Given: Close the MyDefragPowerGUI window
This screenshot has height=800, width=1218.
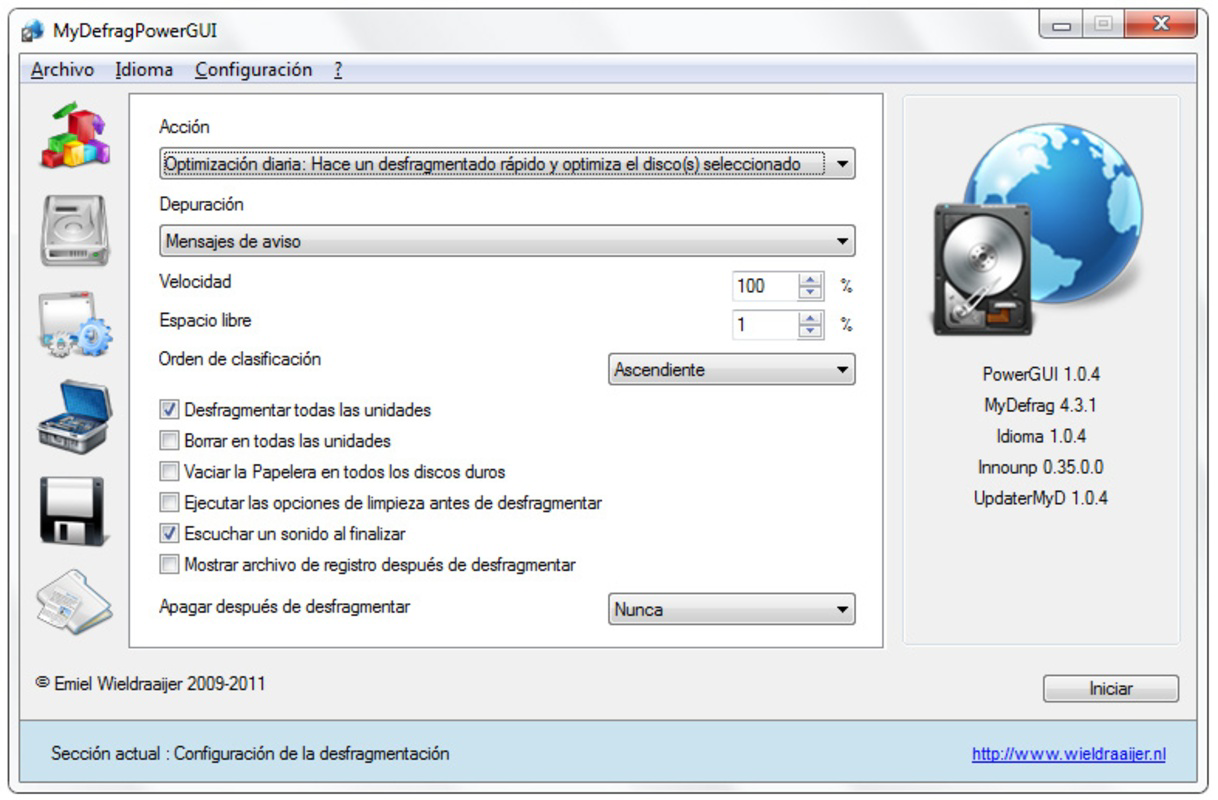Looking at the screenshot, I should pyautogui.click(x=1159, y=25).
